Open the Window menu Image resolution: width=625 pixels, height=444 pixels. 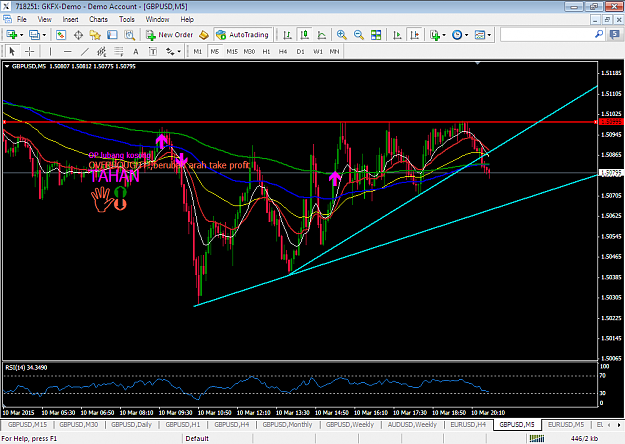[x=157, y=19]
